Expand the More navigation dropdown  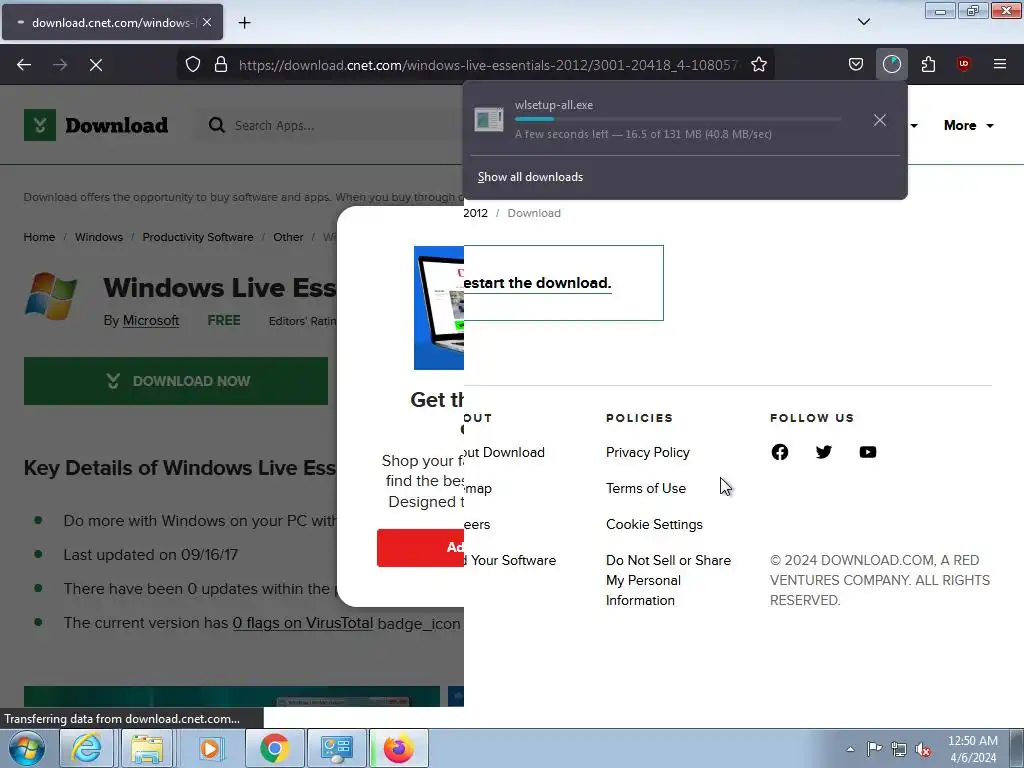tap(968, 125)
